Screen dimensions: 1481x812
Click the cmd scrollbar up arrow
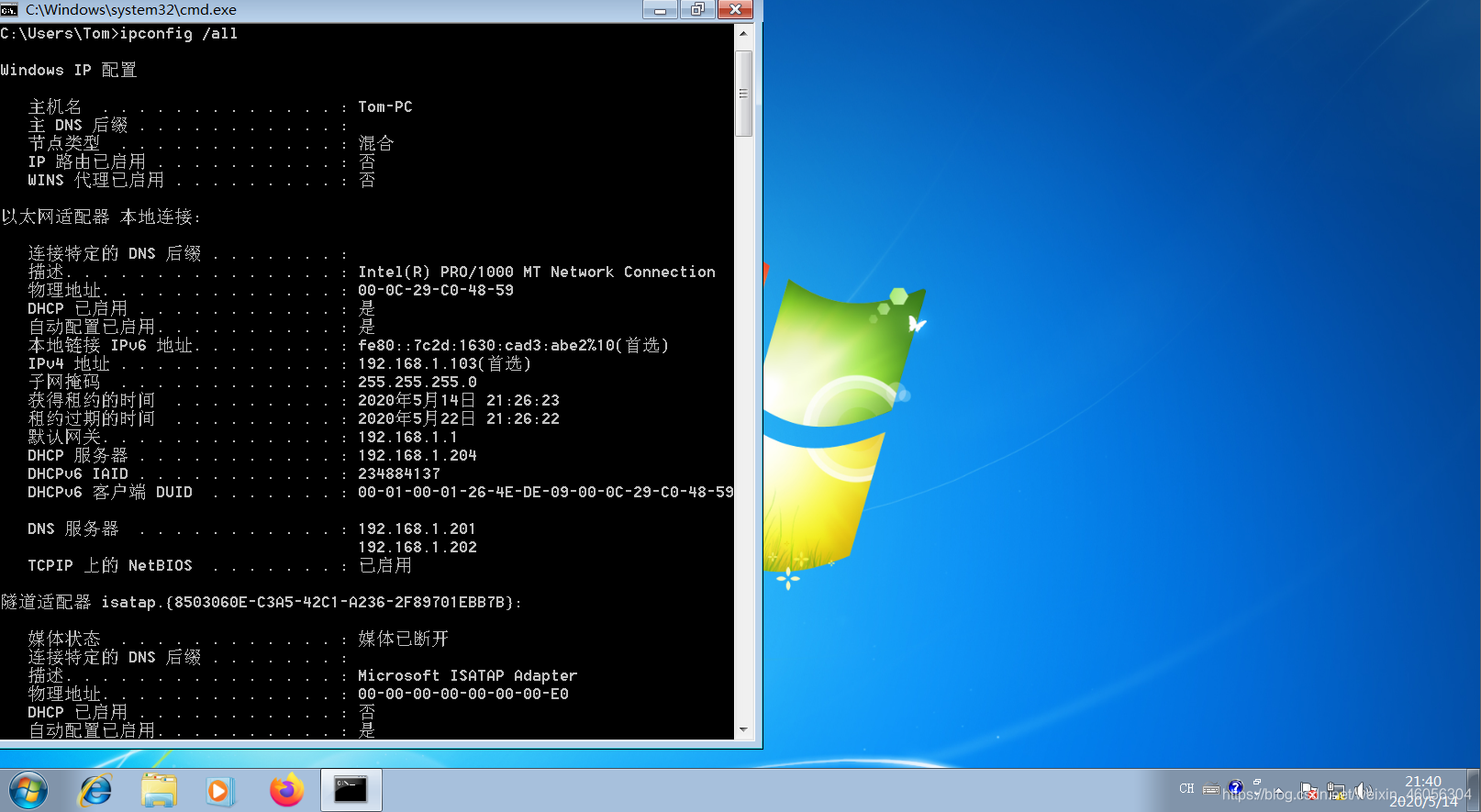tap(743, 33)
